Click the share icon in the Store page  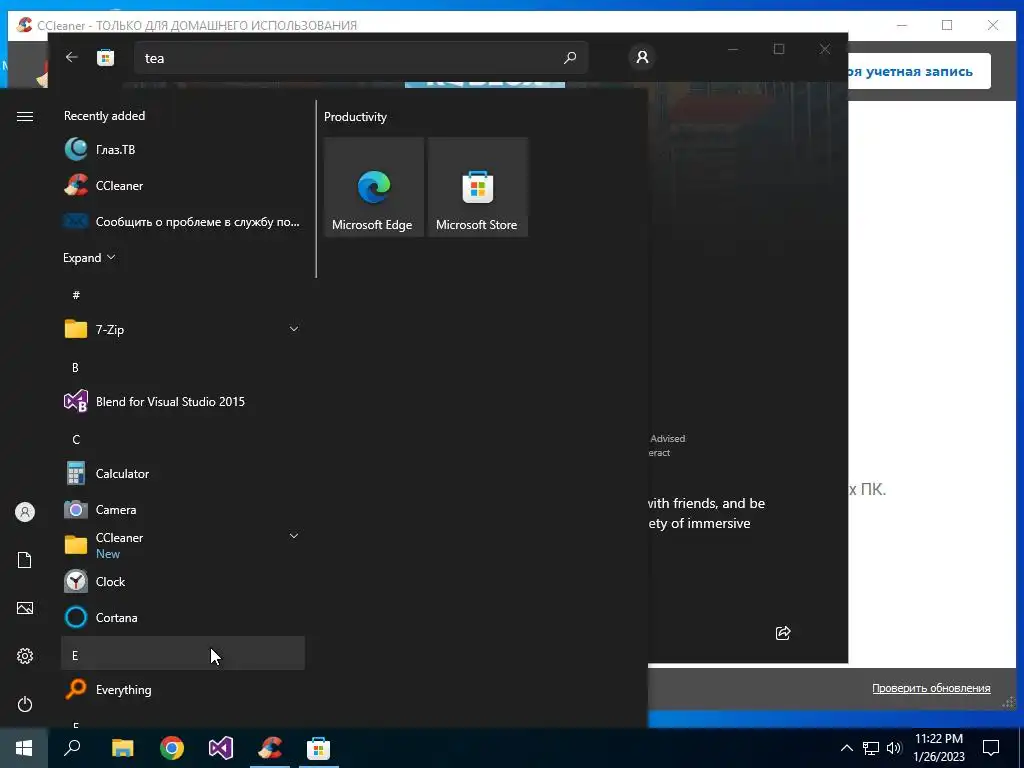tap(783, 632)
